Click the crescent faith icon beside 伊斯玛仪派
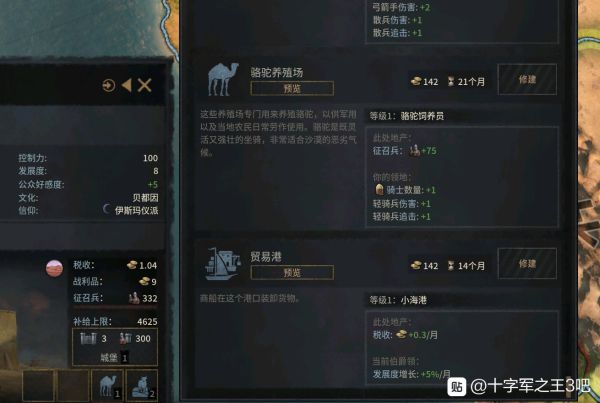Image resolution: width=600 pixels, height=403 pixels. pyautogui.click(x=106, y=209)
